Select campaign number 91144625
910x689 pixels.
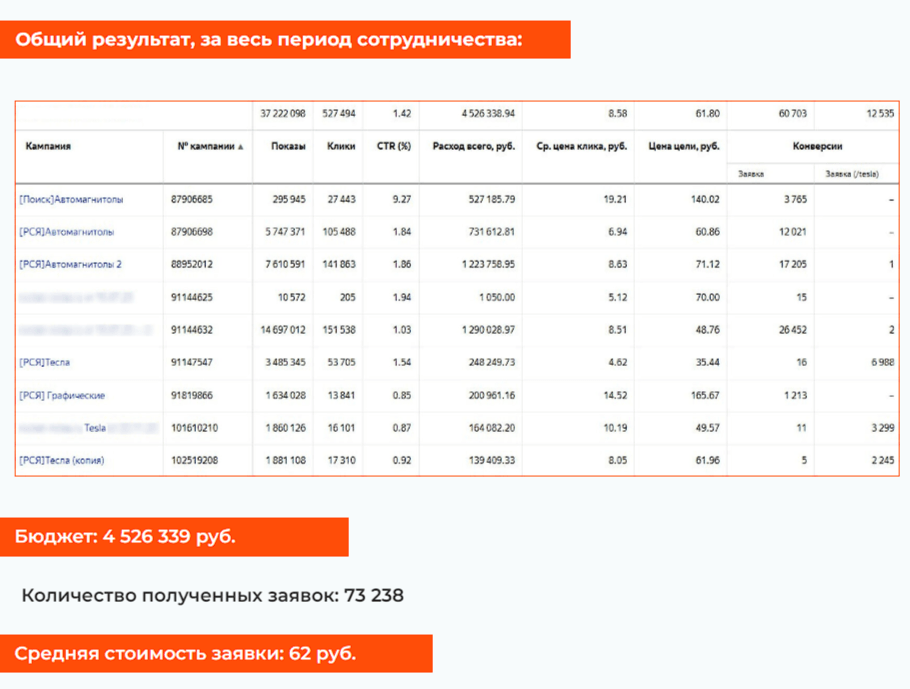pyautogui.click(x=192, y=297)
